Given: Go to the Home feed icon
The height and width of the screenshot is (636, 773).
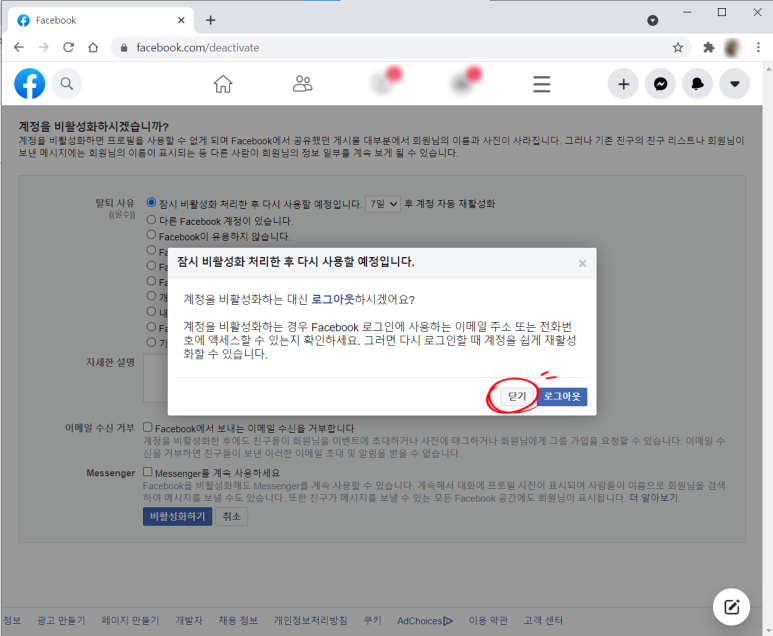Looking at the screenshot, I should [223, 84].
